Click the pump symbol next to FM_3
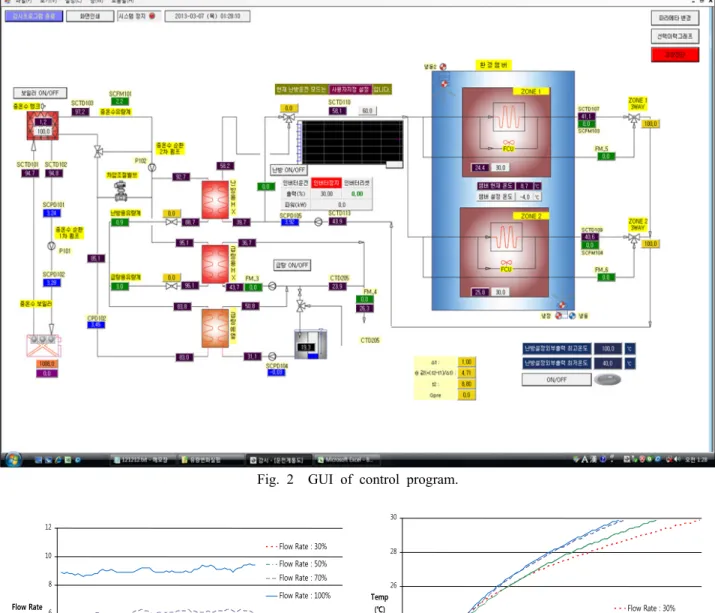 (x=272, y=286)
